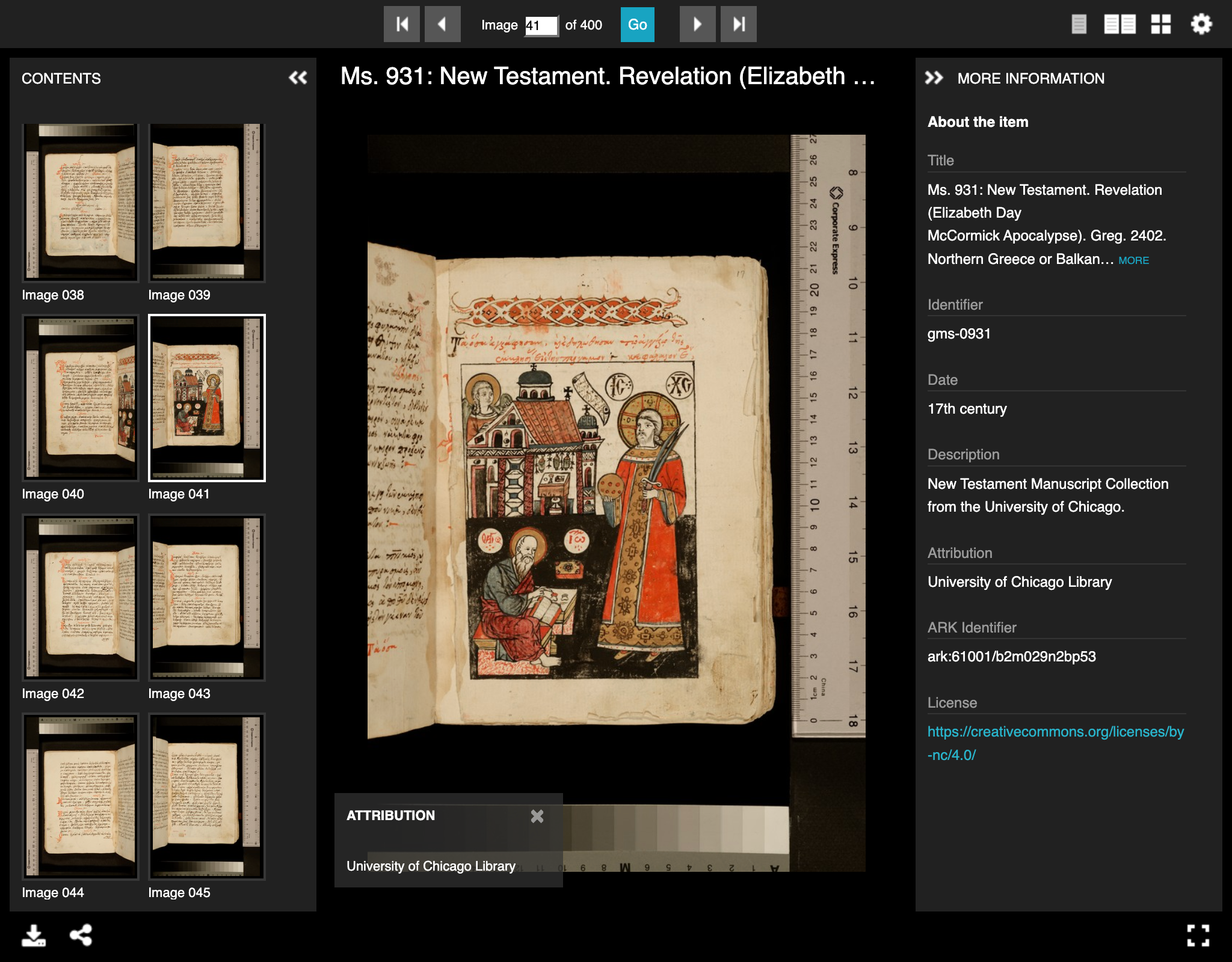Switch to single page view
This screenshot has height=962, width=1232.
1079,24
